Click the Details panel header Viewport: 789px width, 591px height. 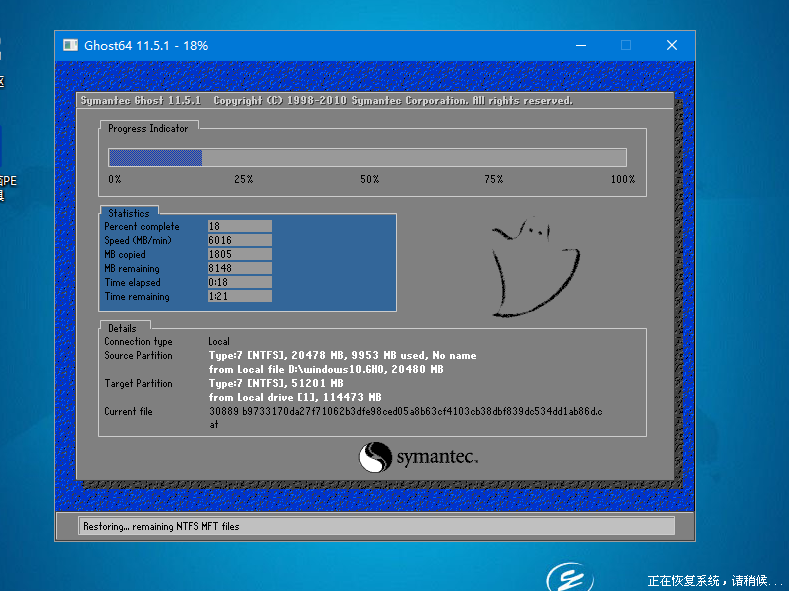click(122, 328)
